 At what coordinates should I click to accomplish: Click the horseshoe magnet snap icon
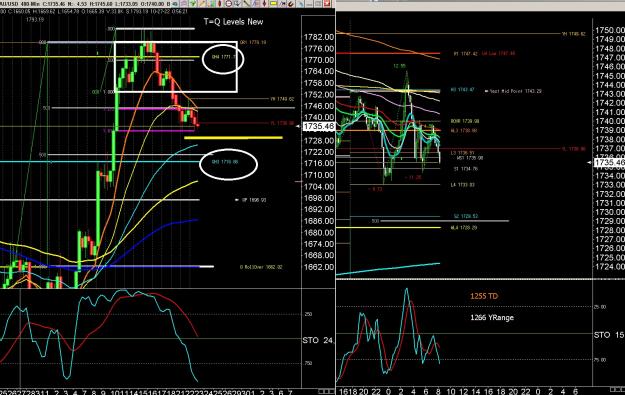(291, 4)
